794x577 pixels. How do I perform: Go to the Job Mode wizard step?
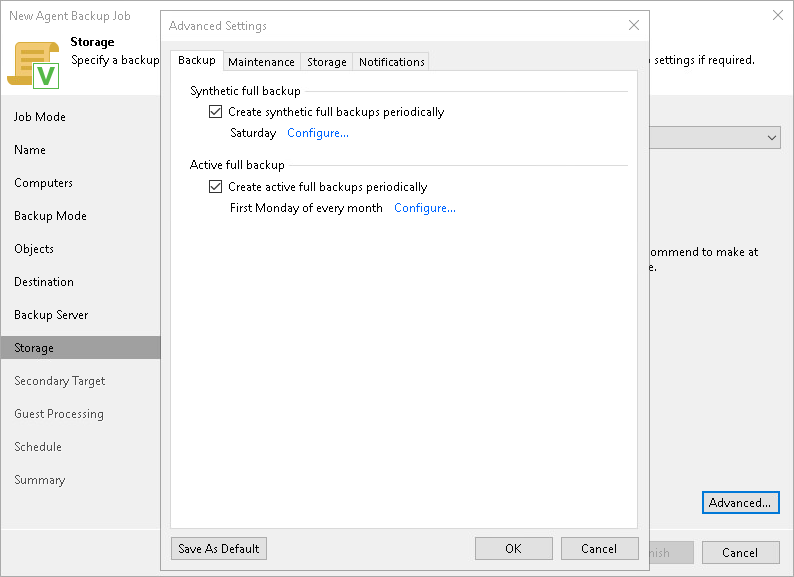tap(39, 117)
